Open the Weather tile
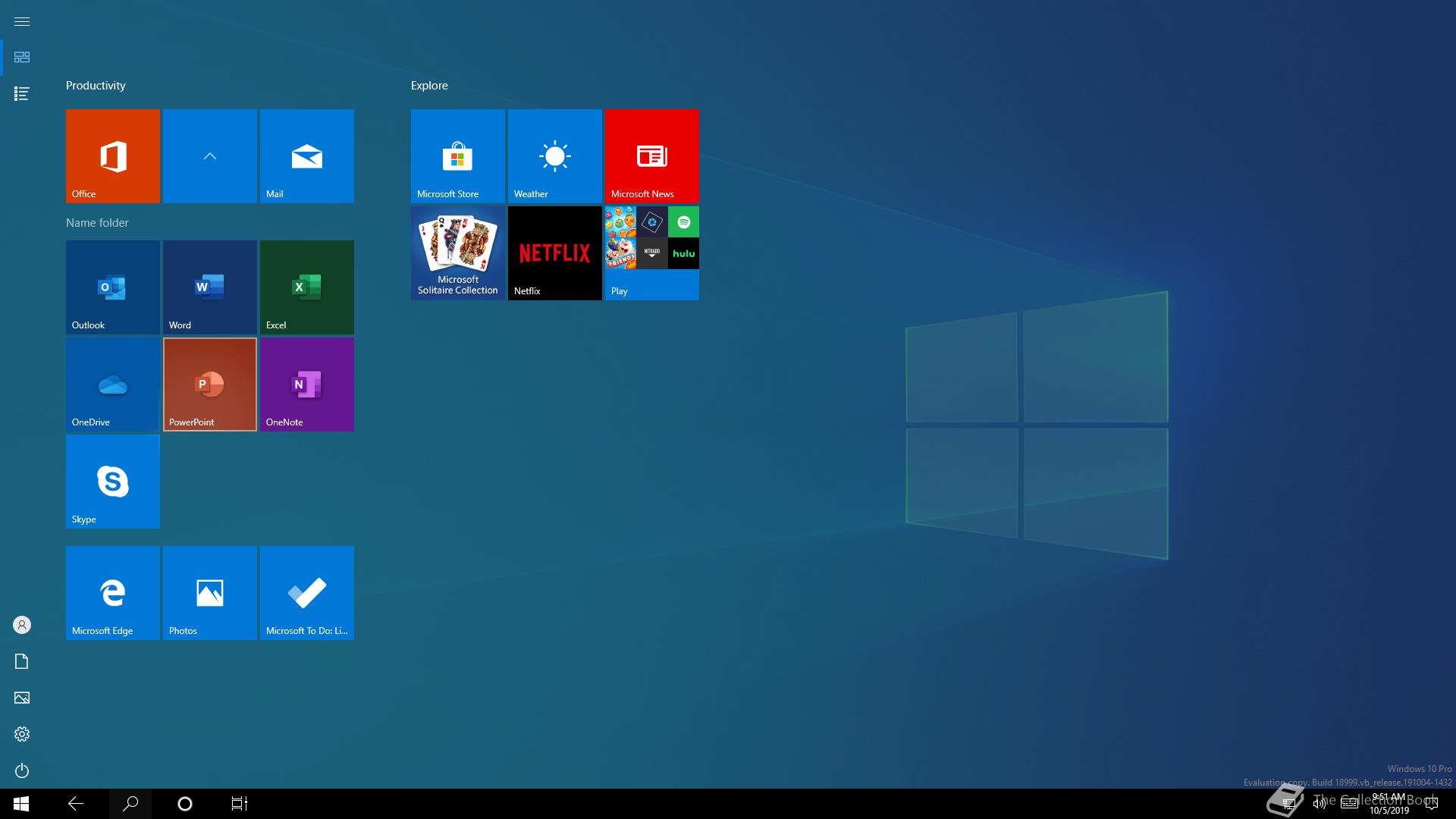1456x819 pixels. coord(555,156)
